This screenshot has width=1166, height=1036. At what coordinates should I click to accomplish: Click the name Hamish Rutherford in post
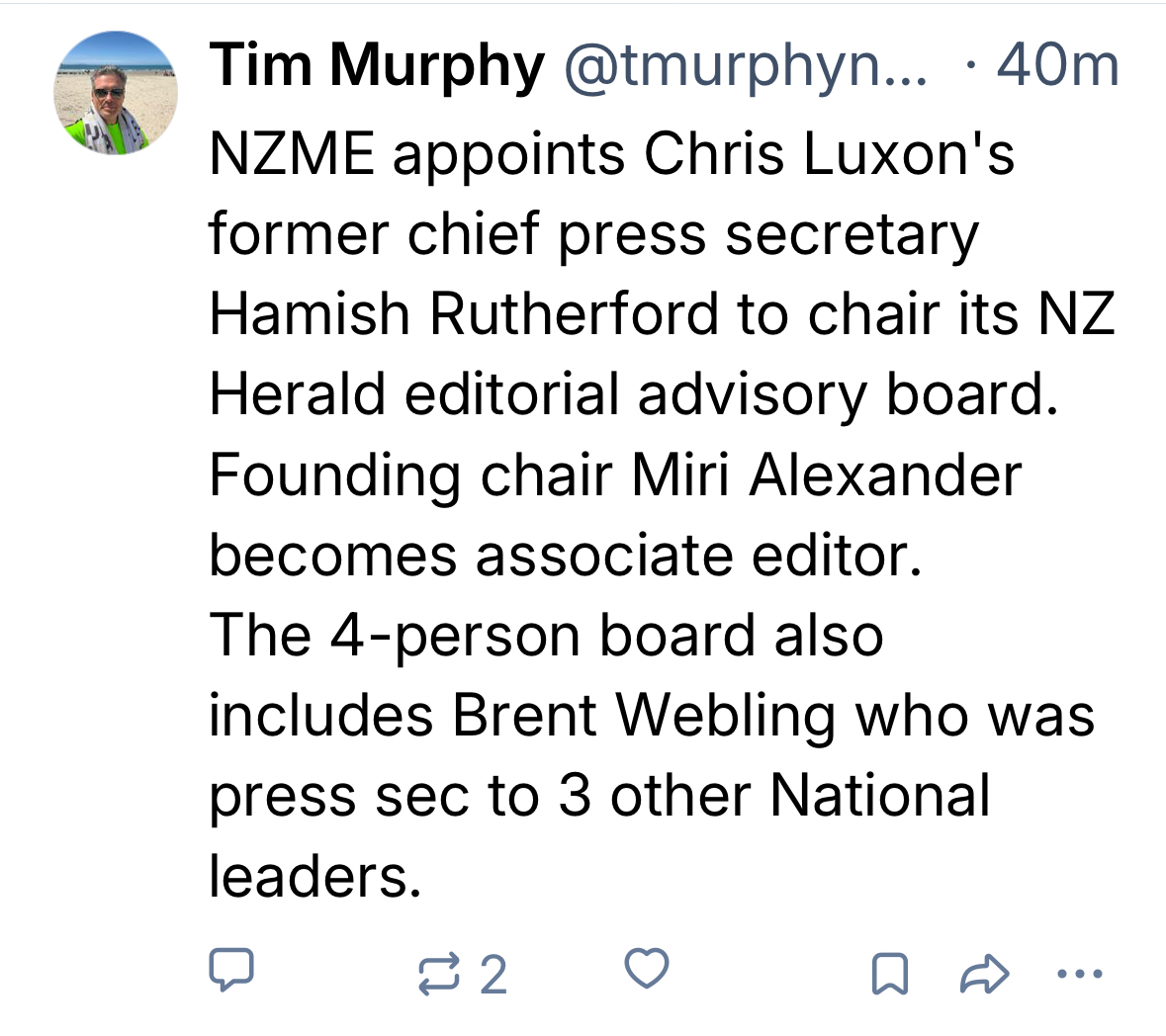click(x=463, y=314)
